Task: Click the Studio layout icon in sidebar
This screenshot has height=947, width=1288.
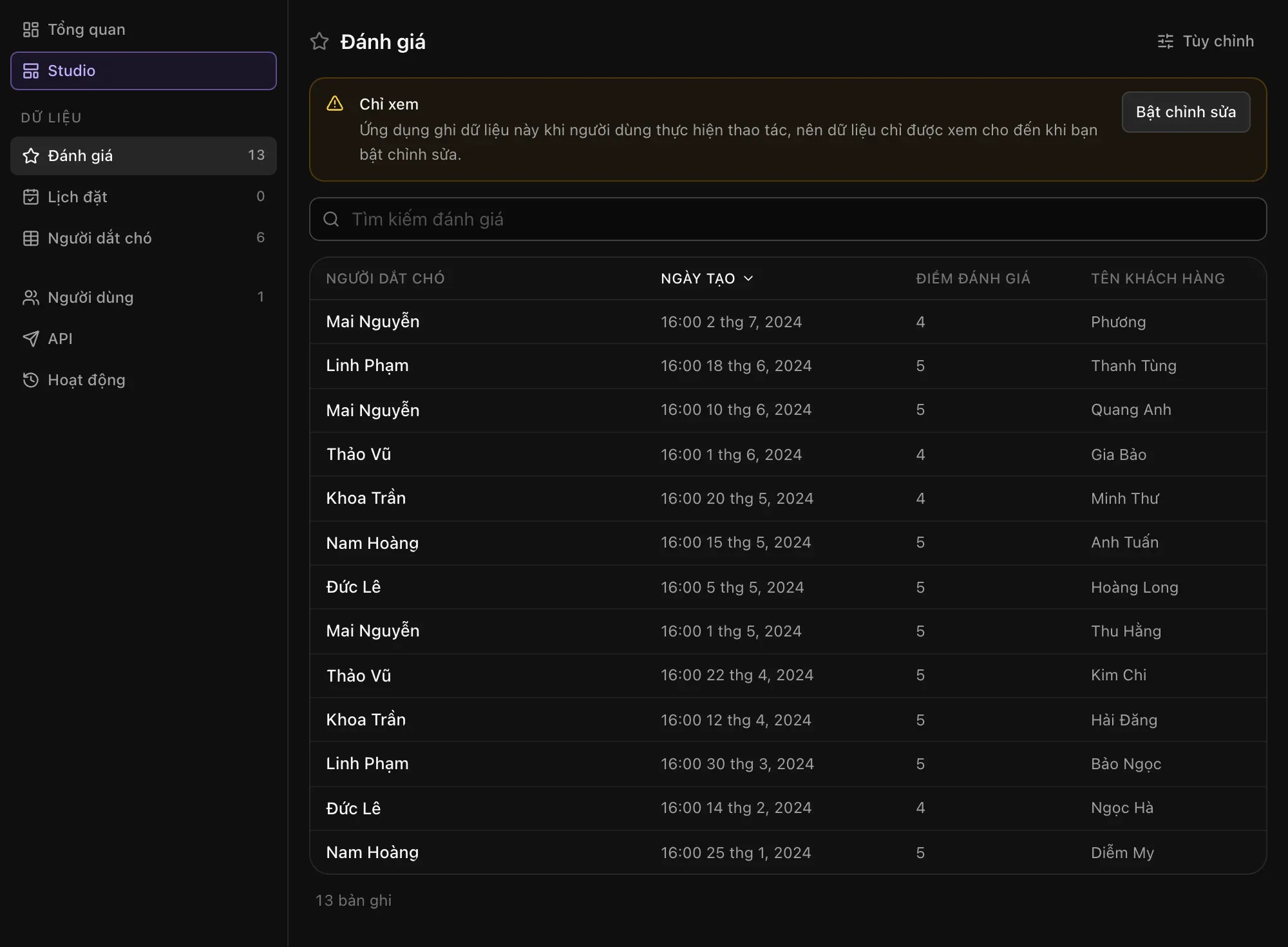Action: pyautogui.click(x=30, y=71)
